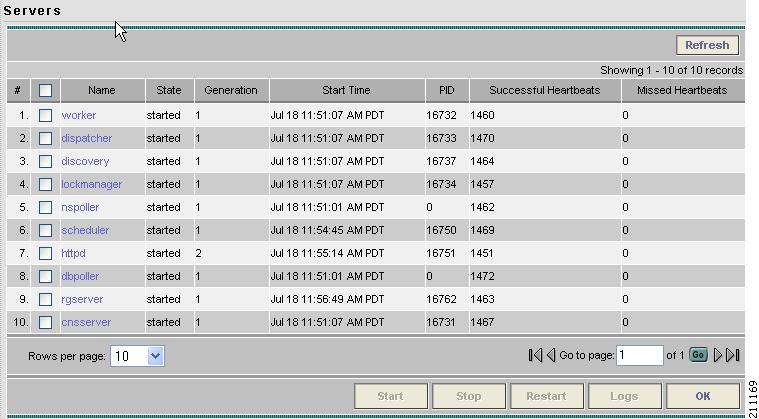Image resolution: width=759 pixels, height=419 pixels.
Task: Click PID value 16731
Action: (x=441, y=322)
